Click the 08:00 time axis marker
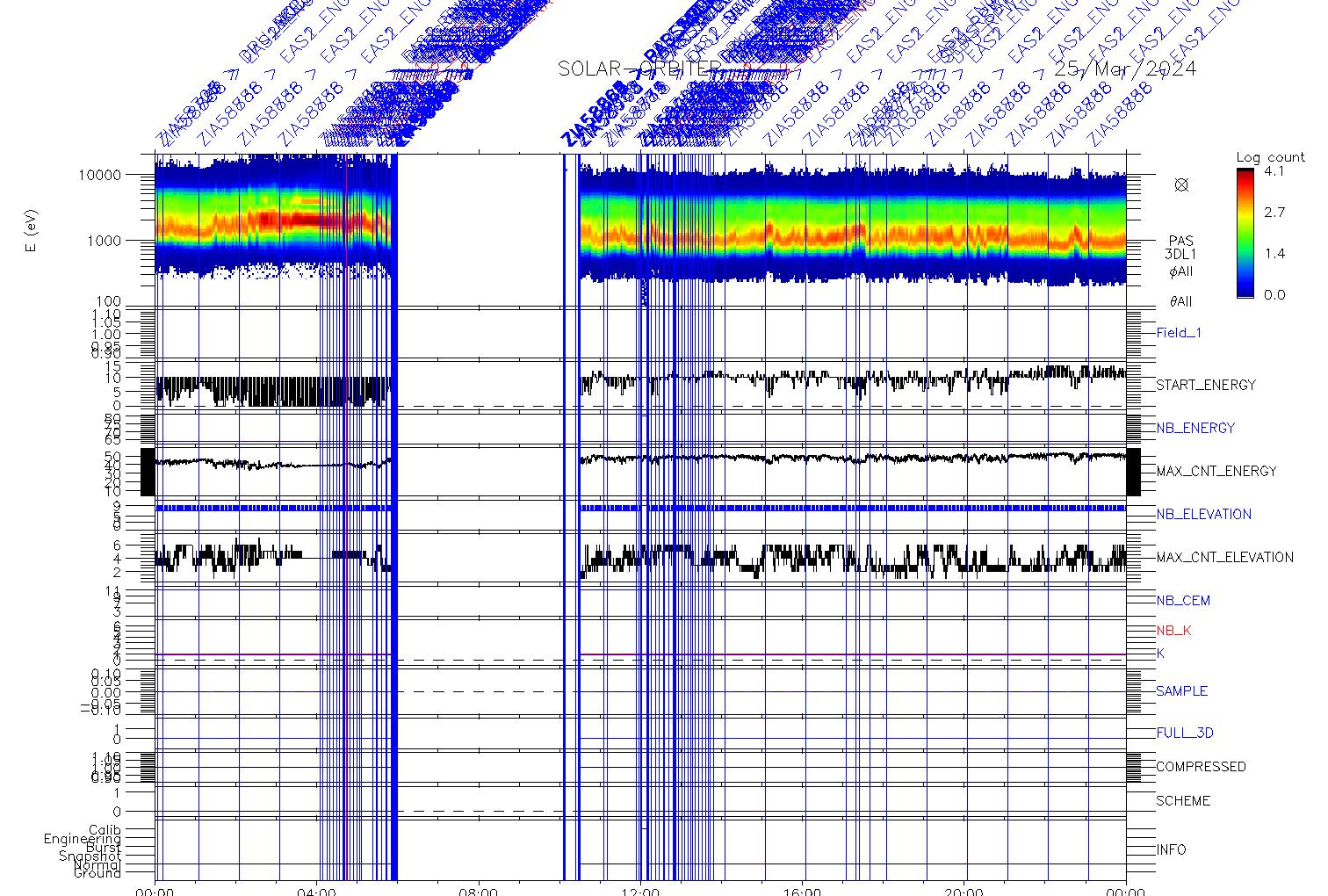 [x=479, y=890]
